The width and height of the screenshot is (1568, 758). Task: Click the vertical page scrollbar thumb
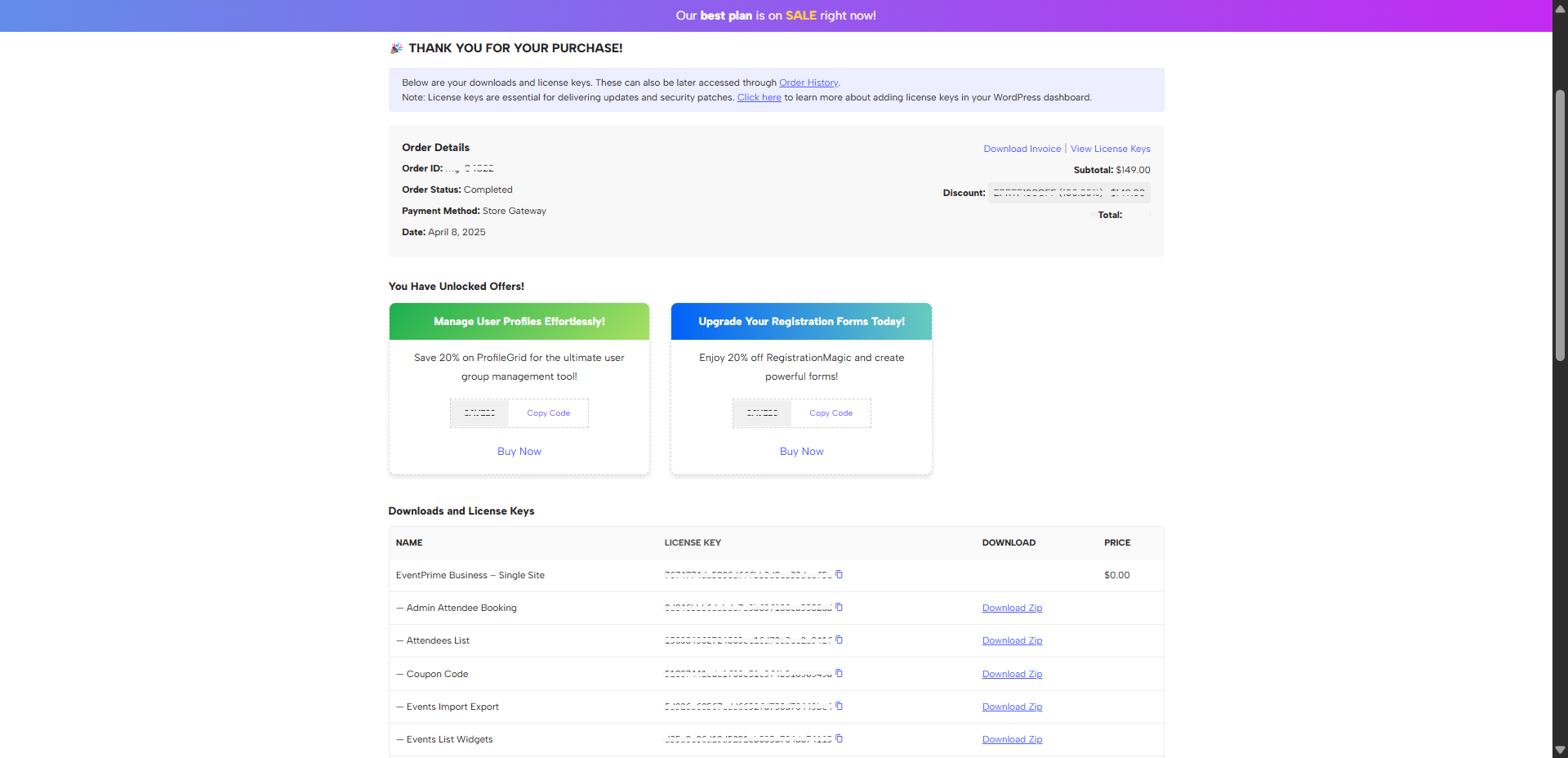pyautogui.click(x=1560, y=225)
